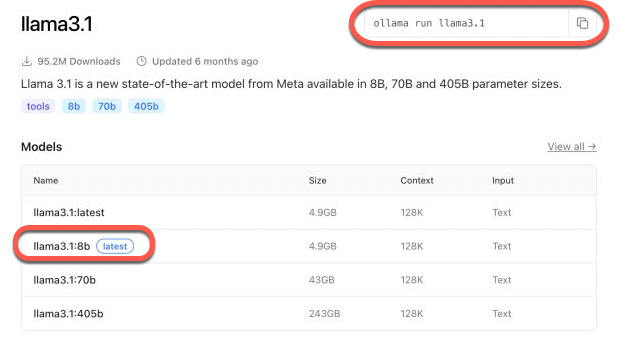This screenshot has width=619, height=361.
Task: Click the clock icon next to Updated
Action: coord(141,61)
